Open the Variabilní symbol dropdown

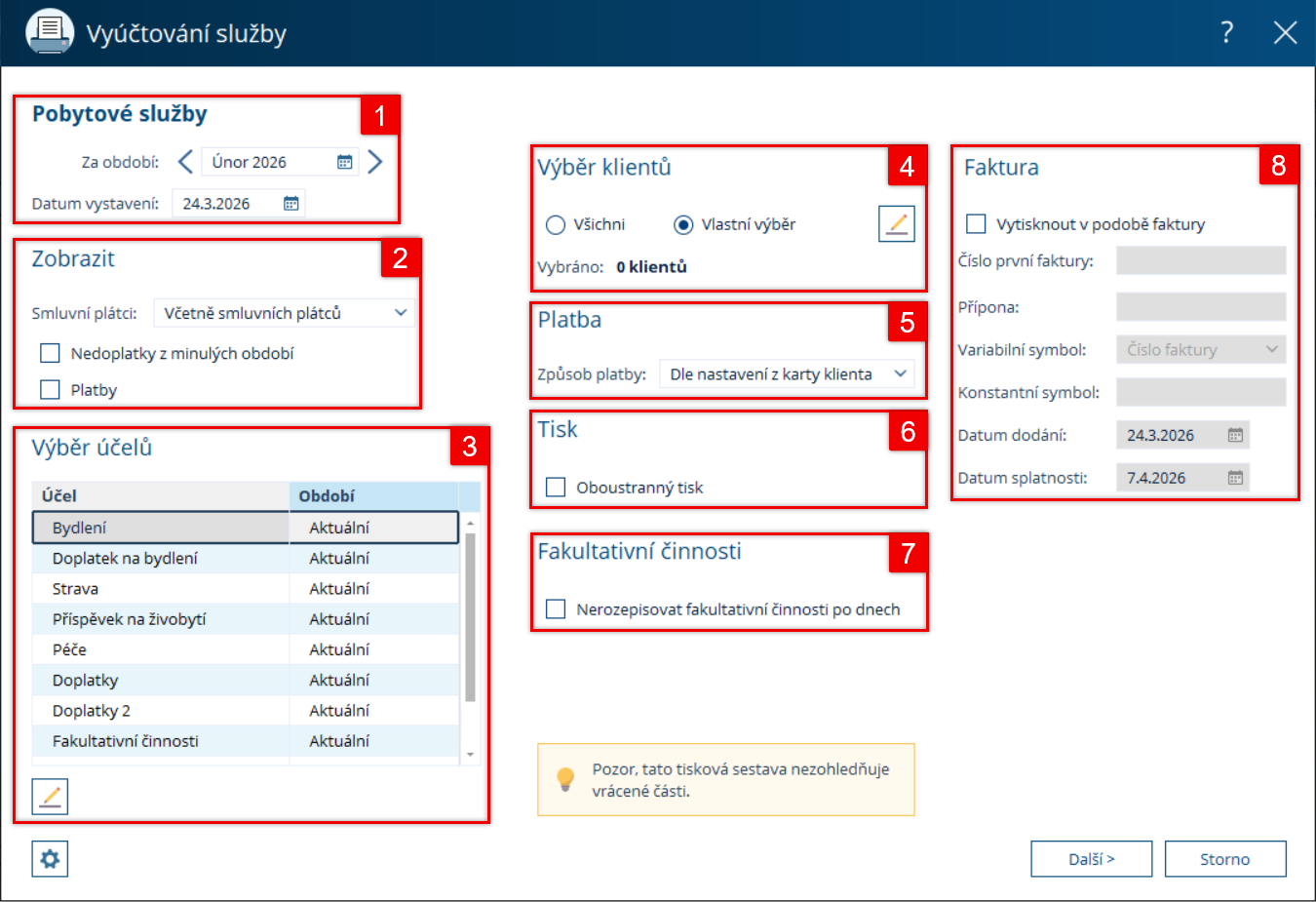(x=1201, y=349)
